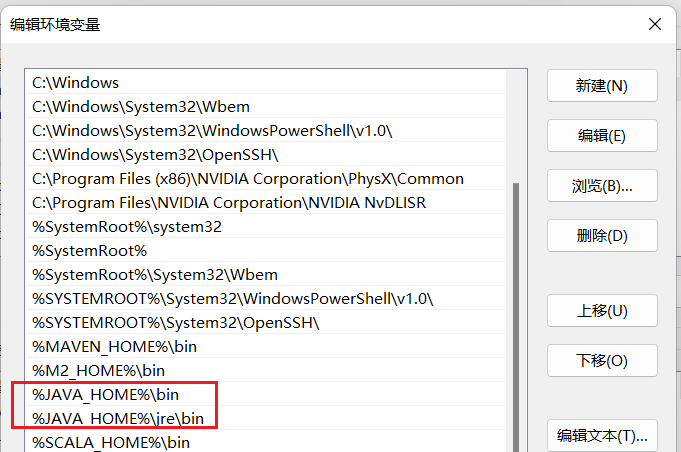Click the 删除(D) button

click(602, 235)
